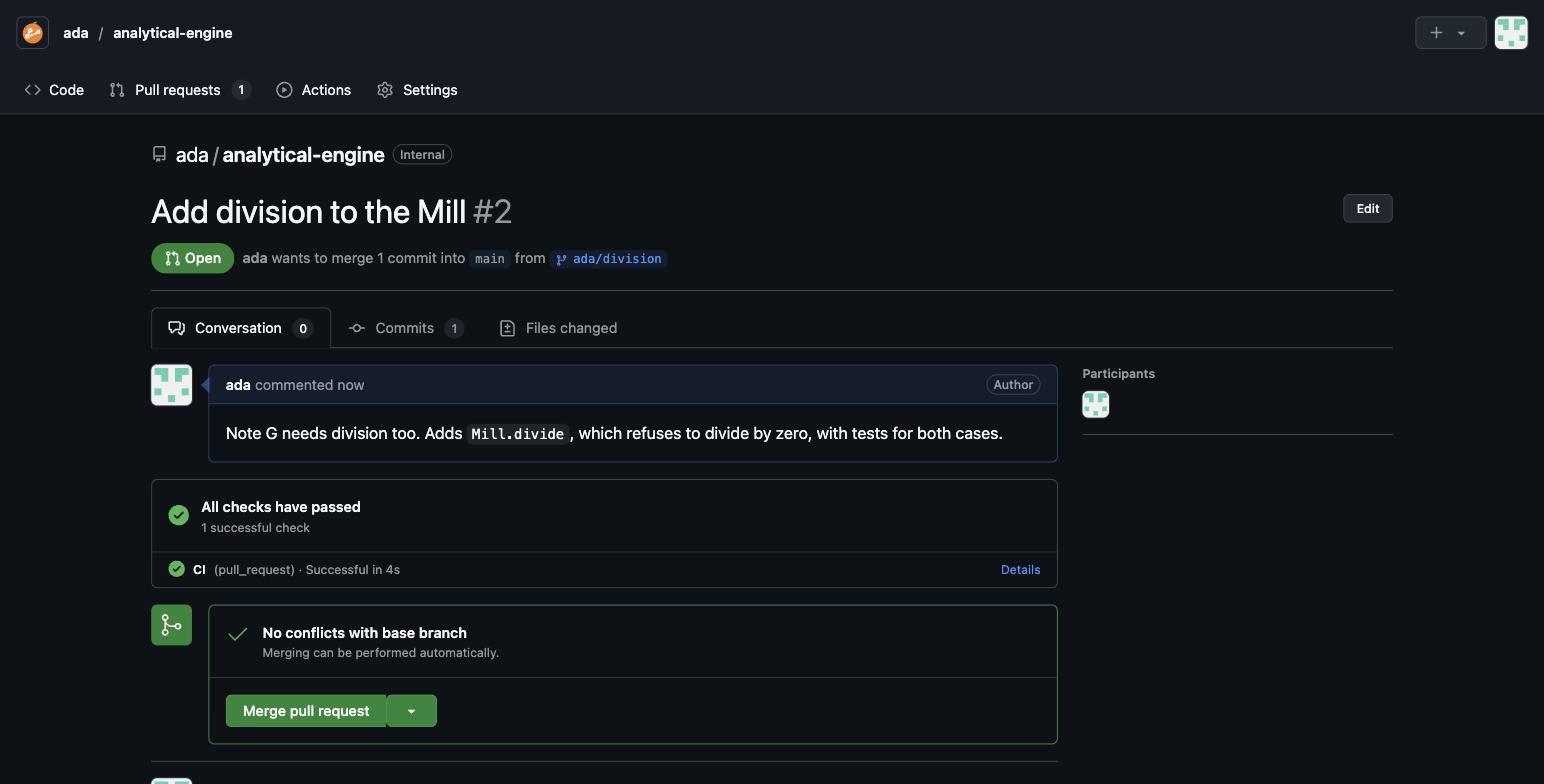The height and width of the screenshot is (784, 1544).
Task: Click the large 'analytical-engine' repository title link
Action: point(303,155)
